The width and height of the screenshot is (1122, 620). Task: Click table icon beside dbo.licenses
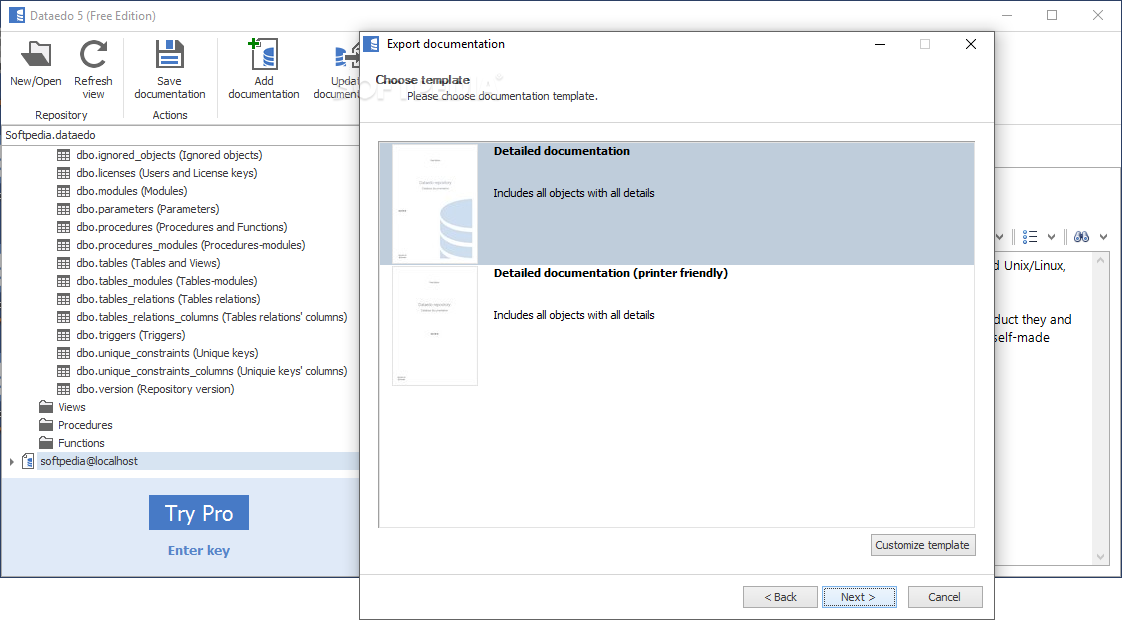click(64, 173)
